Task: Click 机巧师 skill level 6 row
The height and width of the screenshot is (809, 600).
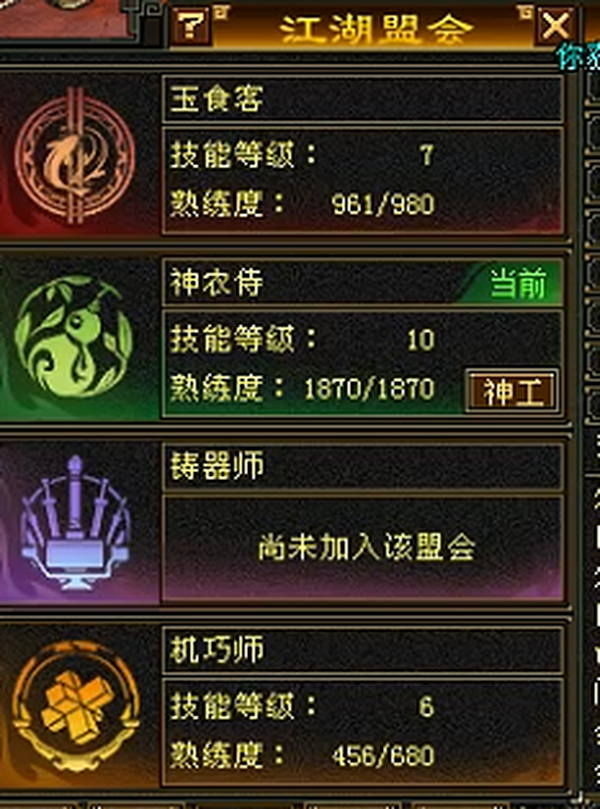Action: (302, 705)
